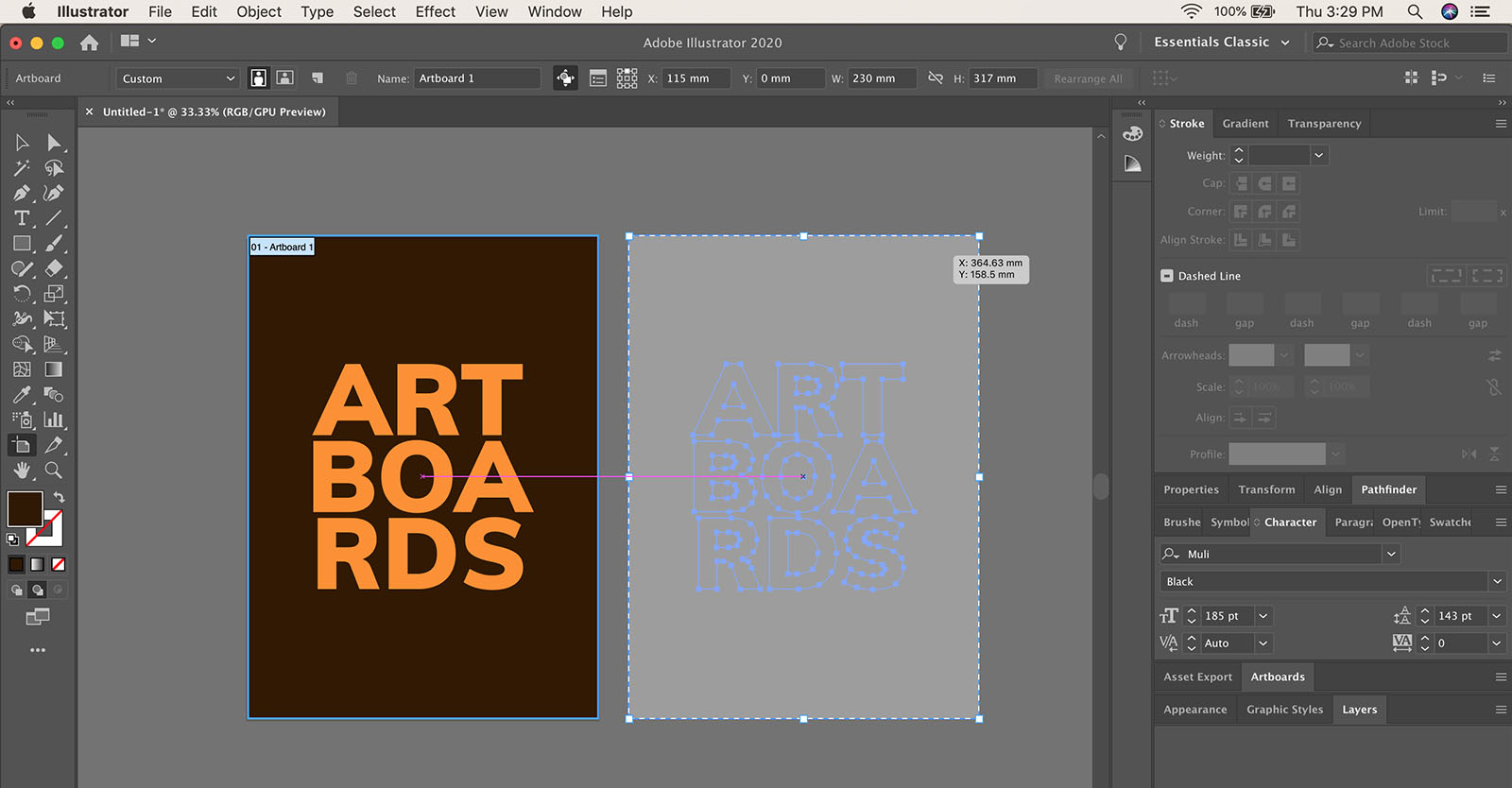The width and height of the screenshot is (1512, 788).
Task: Click the Rearrange All button
Action: 1088,79
